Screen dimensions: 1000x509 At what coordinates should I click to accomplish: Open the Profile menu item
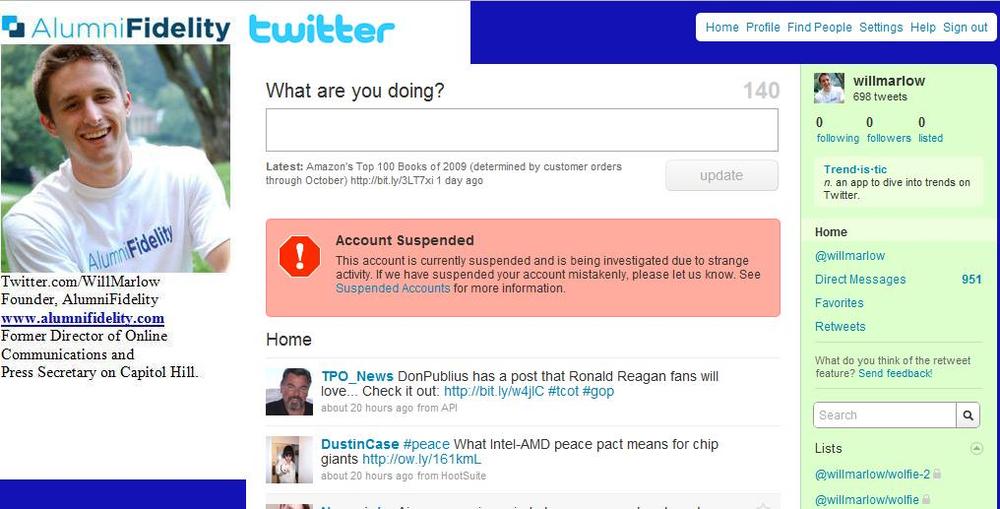tap(763, 27)
